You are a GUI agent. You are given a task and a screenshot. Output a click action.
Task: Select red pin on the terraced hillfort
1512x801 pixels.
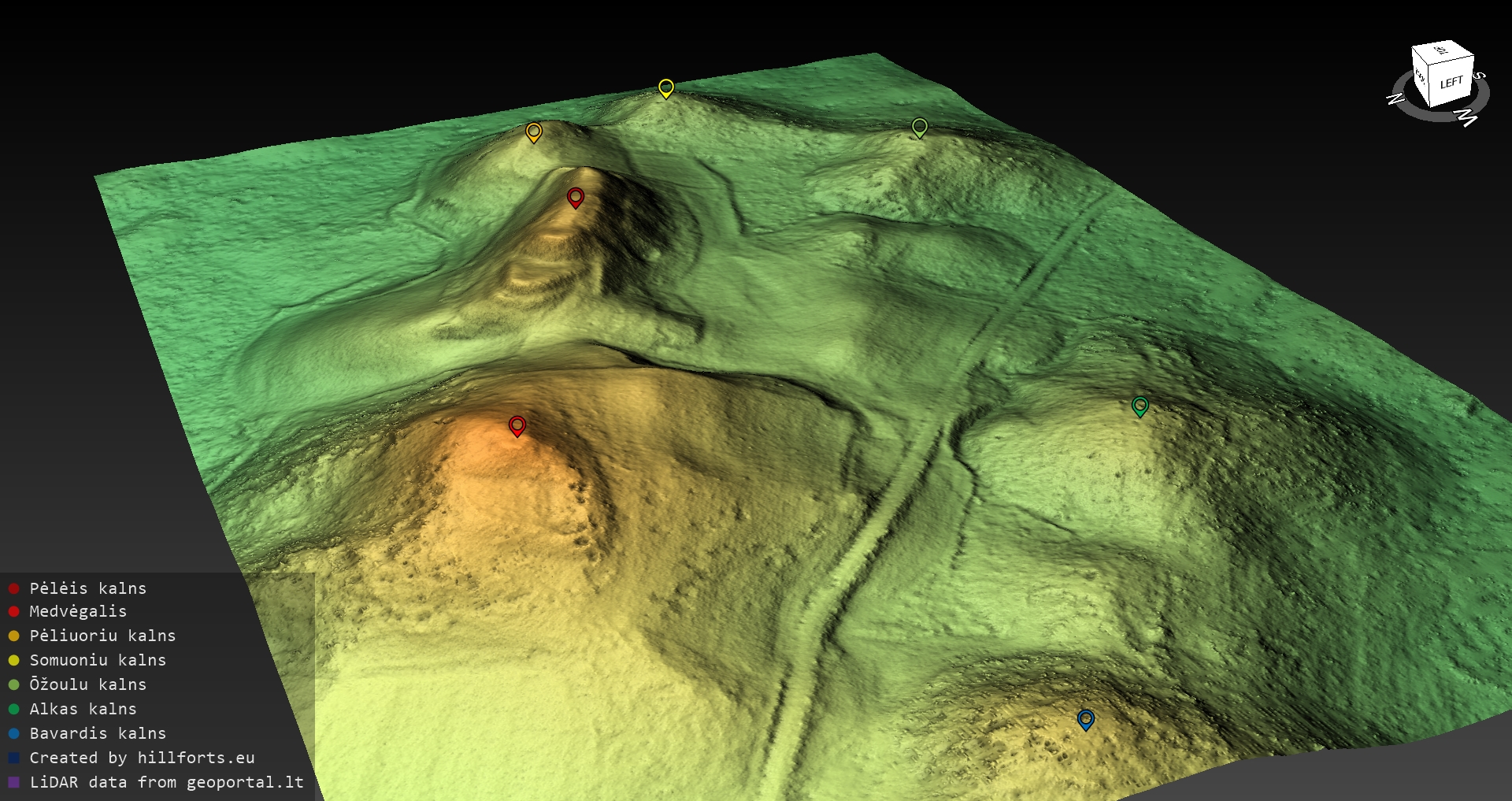[x=576, y=196]
